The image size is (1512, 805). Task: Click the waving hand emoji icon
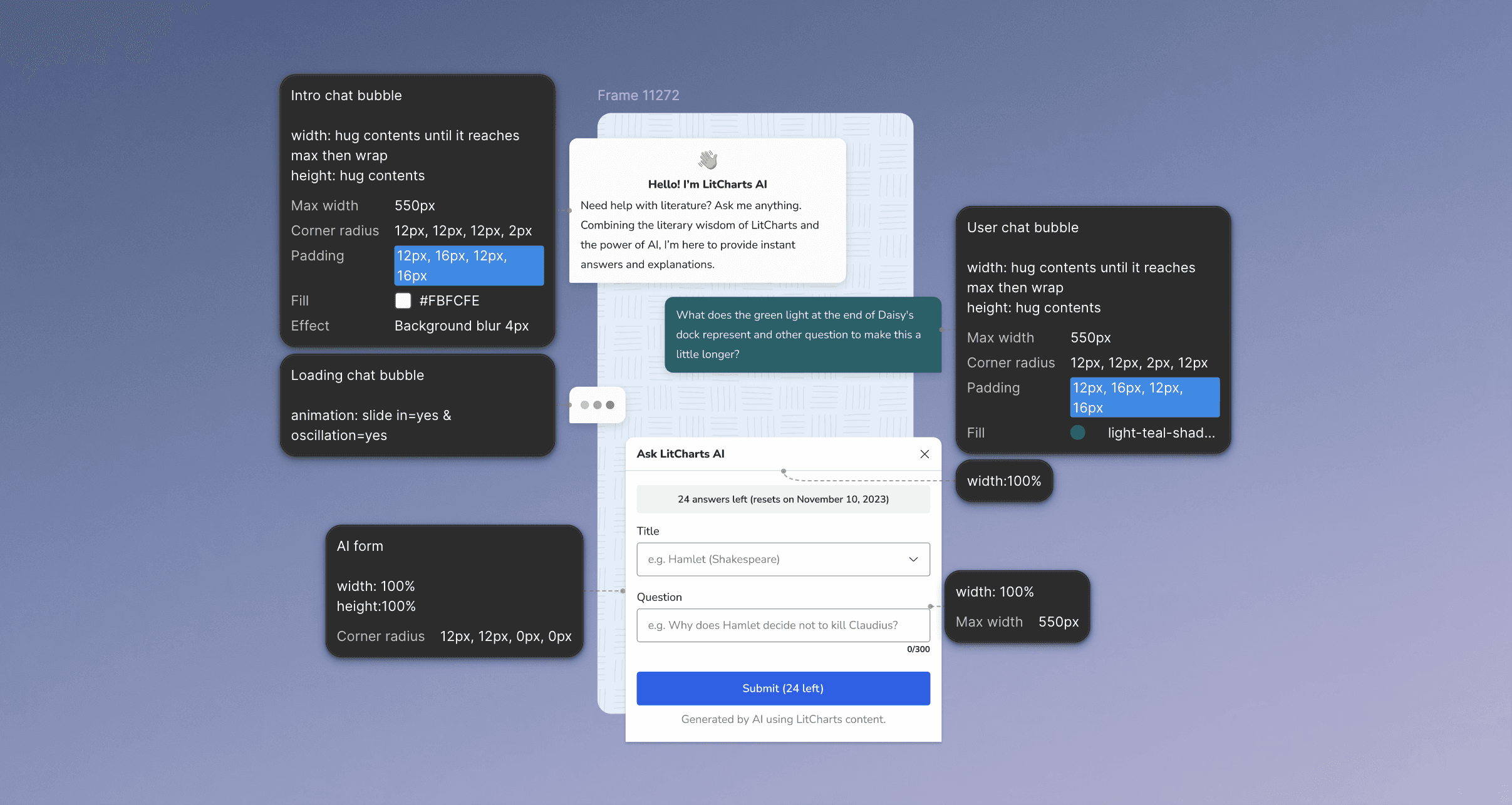tap(707, 160)
